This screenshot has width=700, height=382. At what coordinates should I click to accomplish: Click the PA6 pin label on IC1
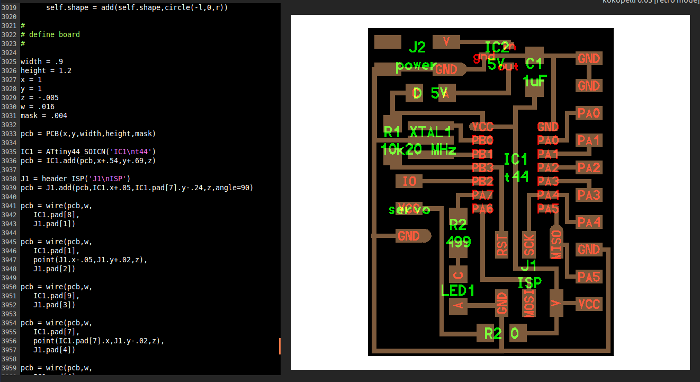pyautogui.click(x=483, y=208)
